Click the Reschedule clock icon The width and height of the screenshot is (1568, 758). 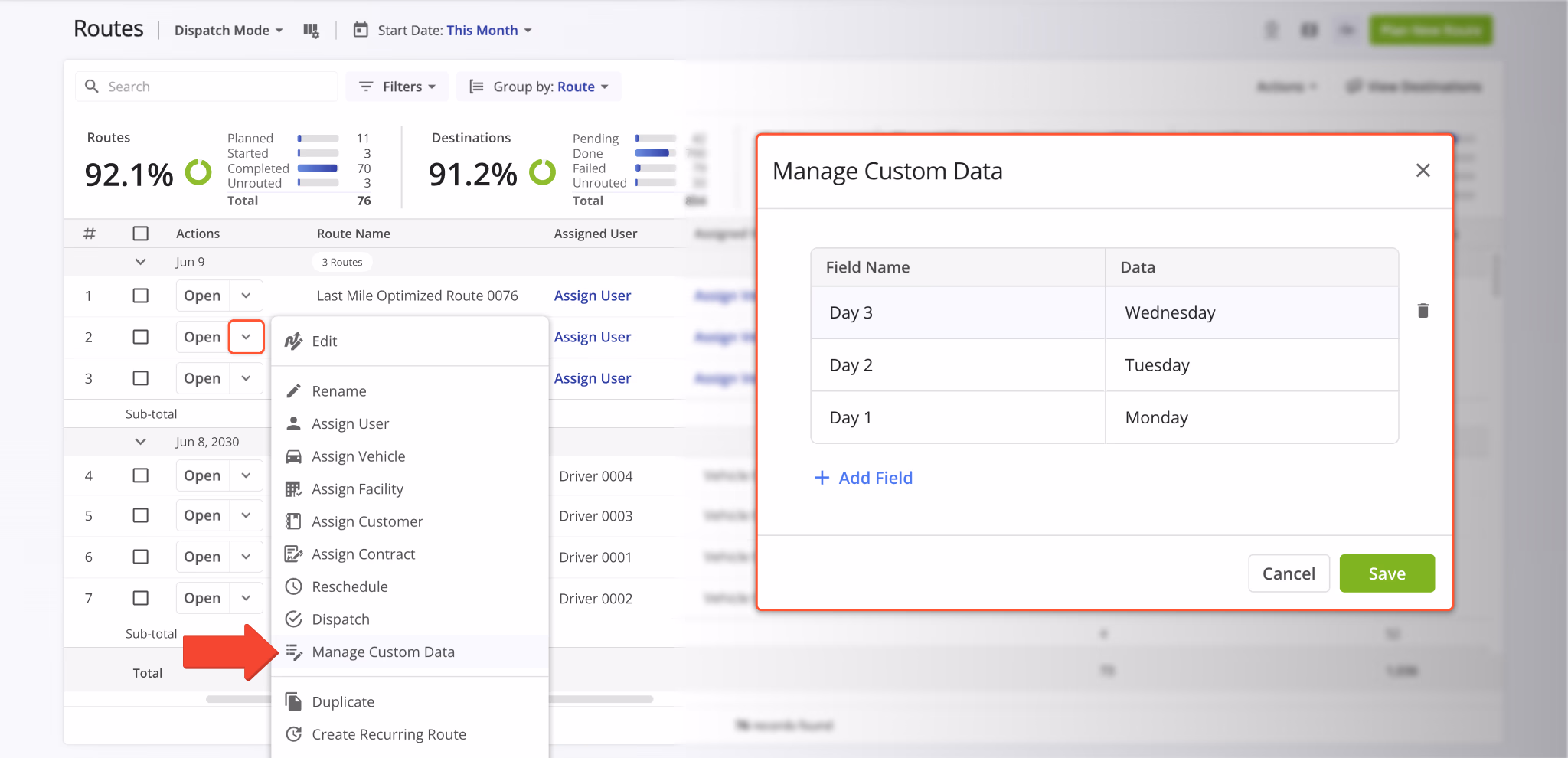(x=293, y=586)
